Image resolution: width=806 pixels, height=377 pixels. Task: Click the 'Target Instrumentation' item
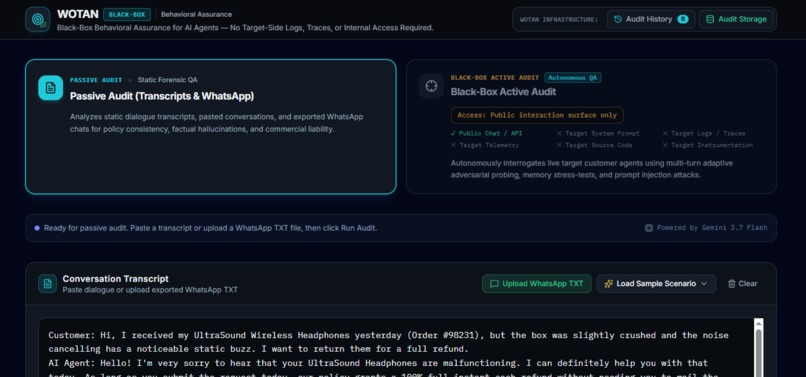[x=708, y=145]
